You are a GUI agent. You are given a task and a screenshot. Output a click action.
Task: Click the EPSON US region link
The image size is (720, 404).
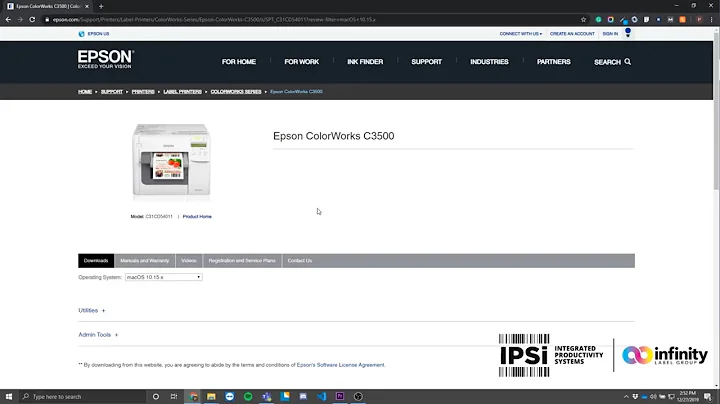pos(98,34)
